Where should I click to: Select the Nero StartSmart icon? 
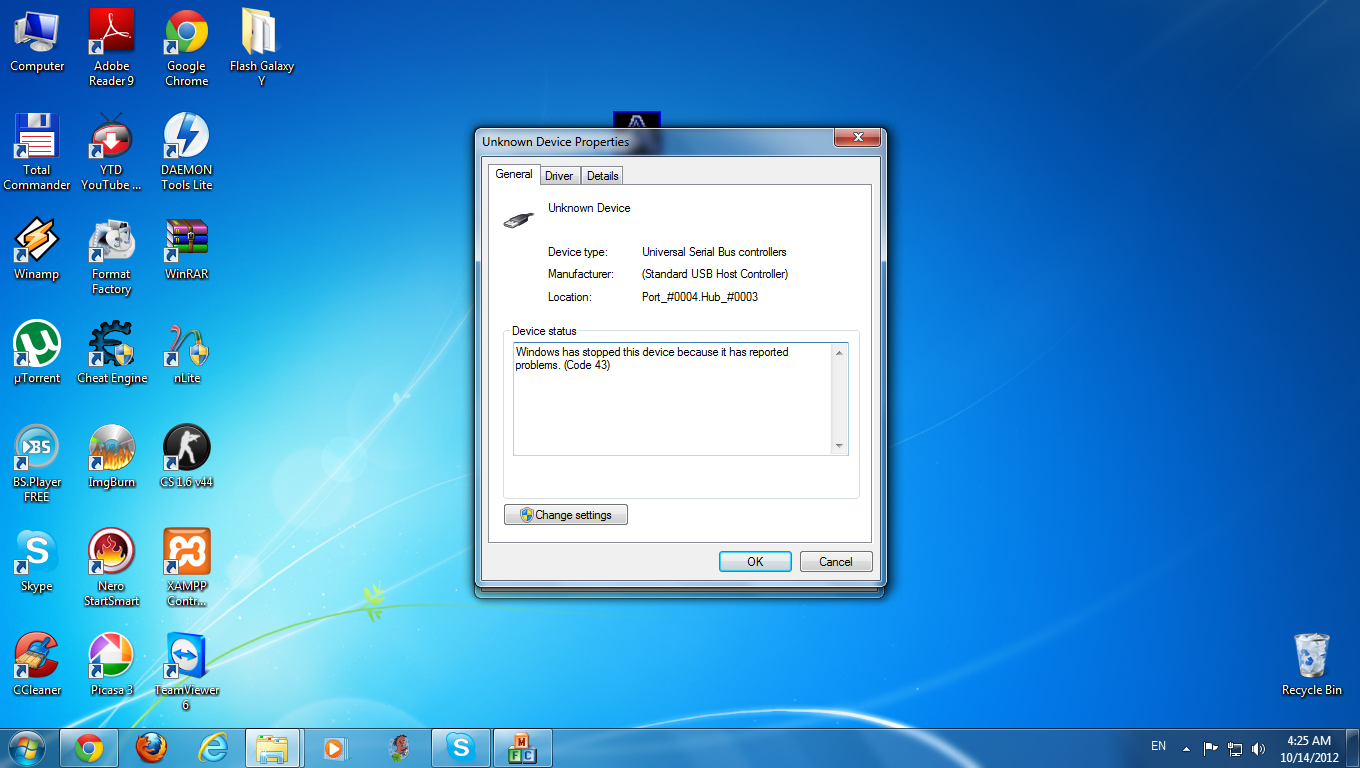112,568
